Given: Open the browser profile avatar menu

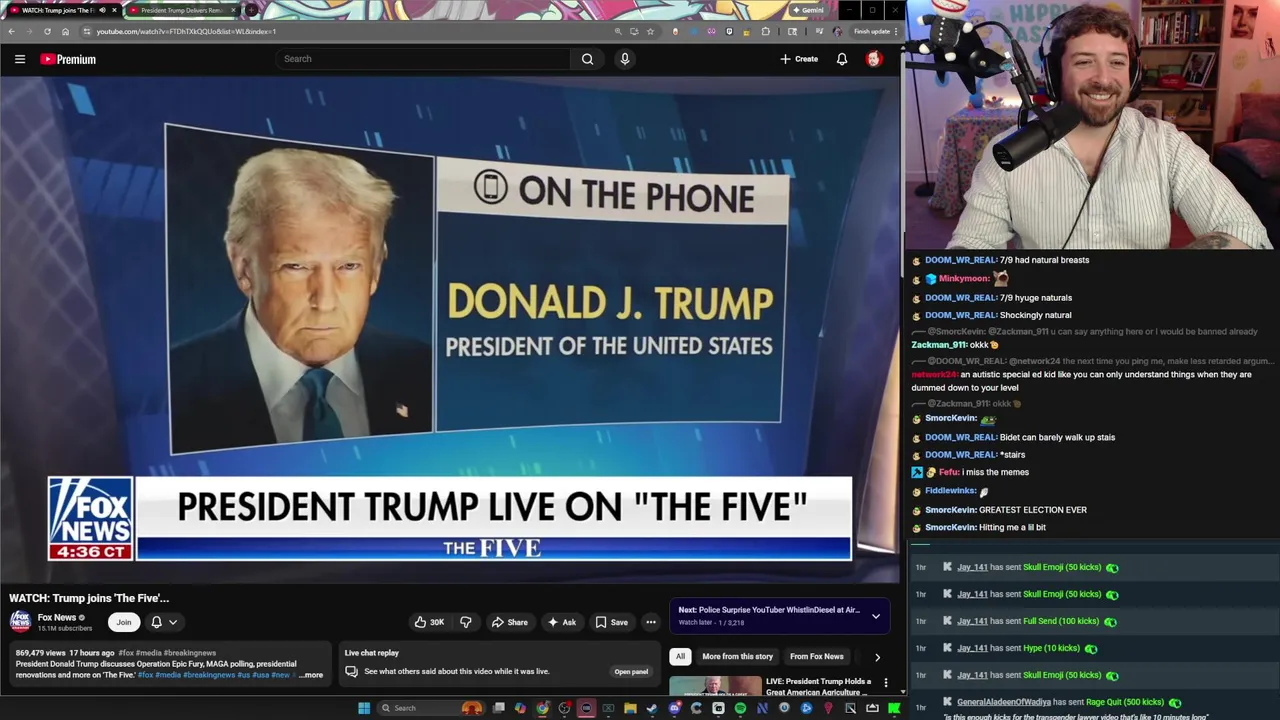Looking at the screenshot, I should click(837, 31).
